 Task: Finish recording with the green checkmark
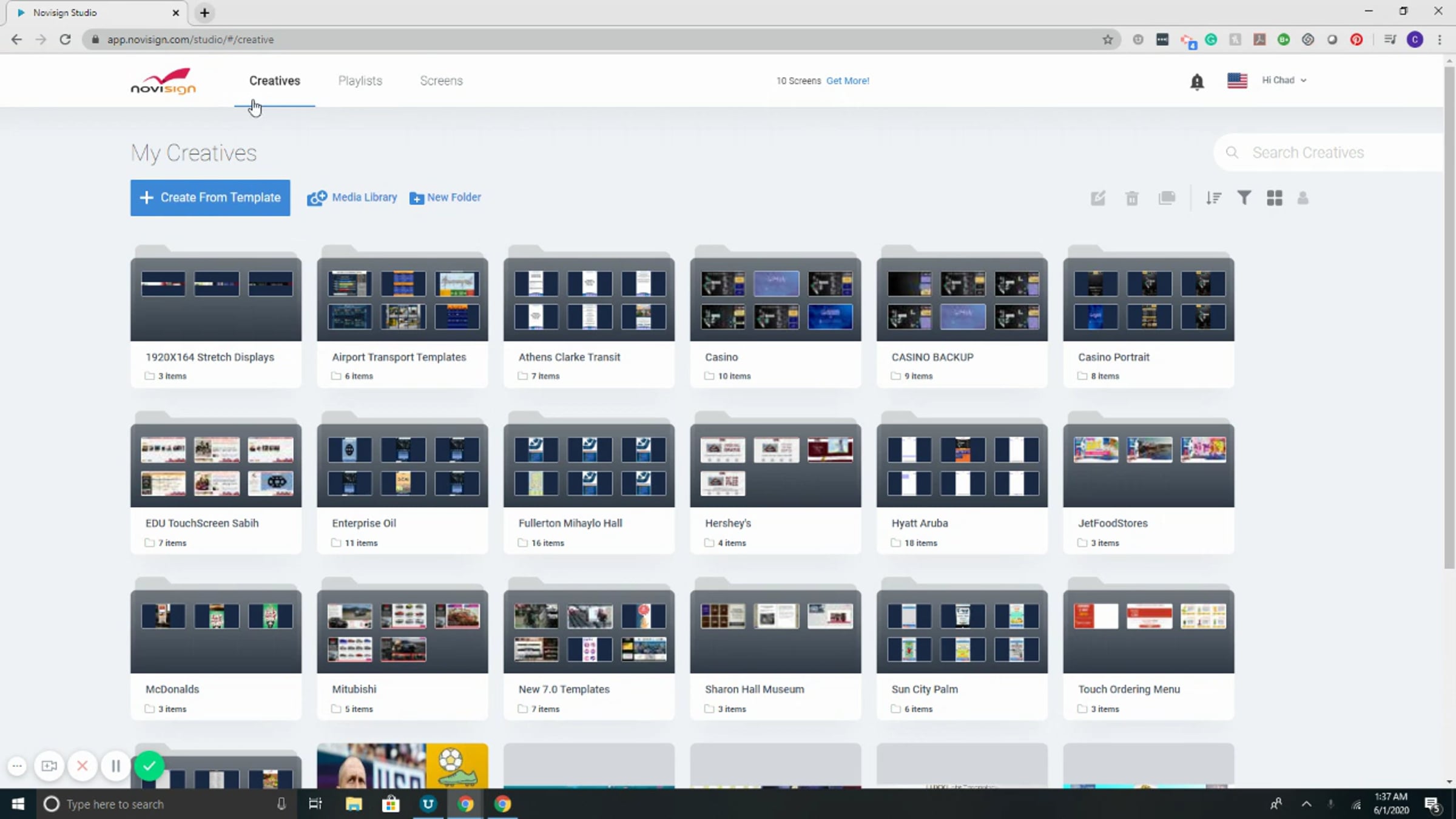[x=149, y=766]
